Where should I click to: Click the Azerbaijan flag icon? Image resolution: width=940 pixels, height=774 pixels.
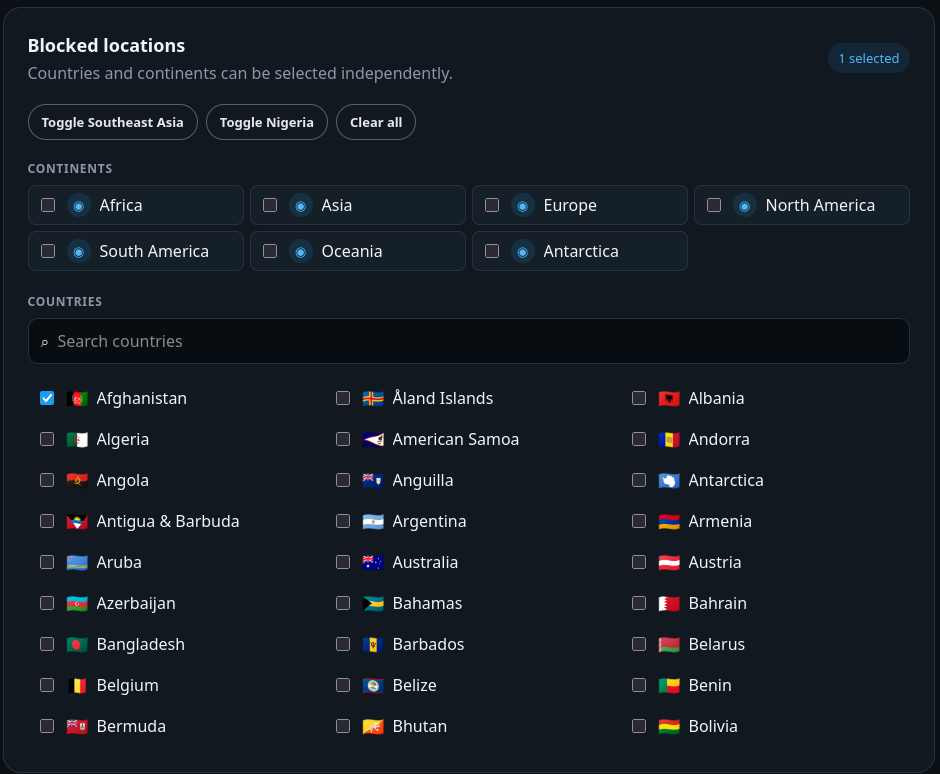click(77, 603)
